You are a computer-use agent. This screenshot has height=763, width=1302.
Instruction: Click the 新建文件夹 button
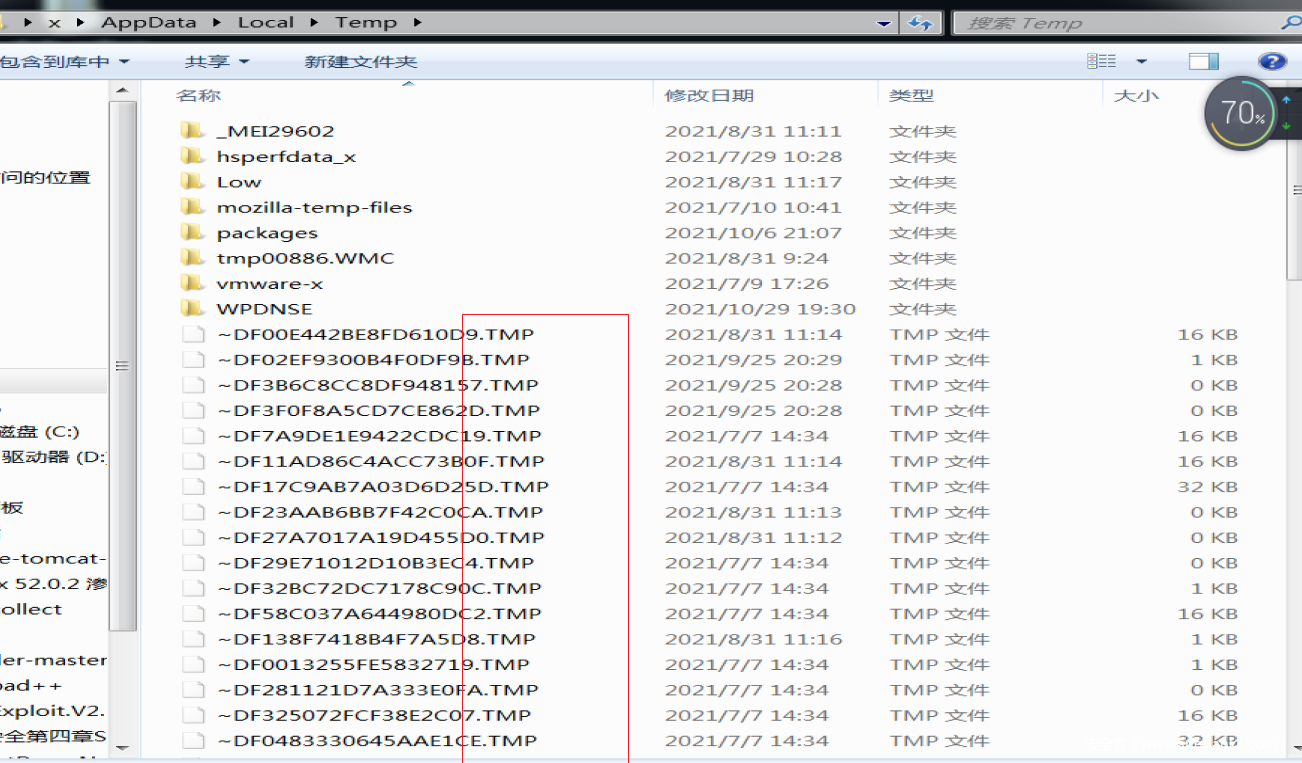[360, 62]
